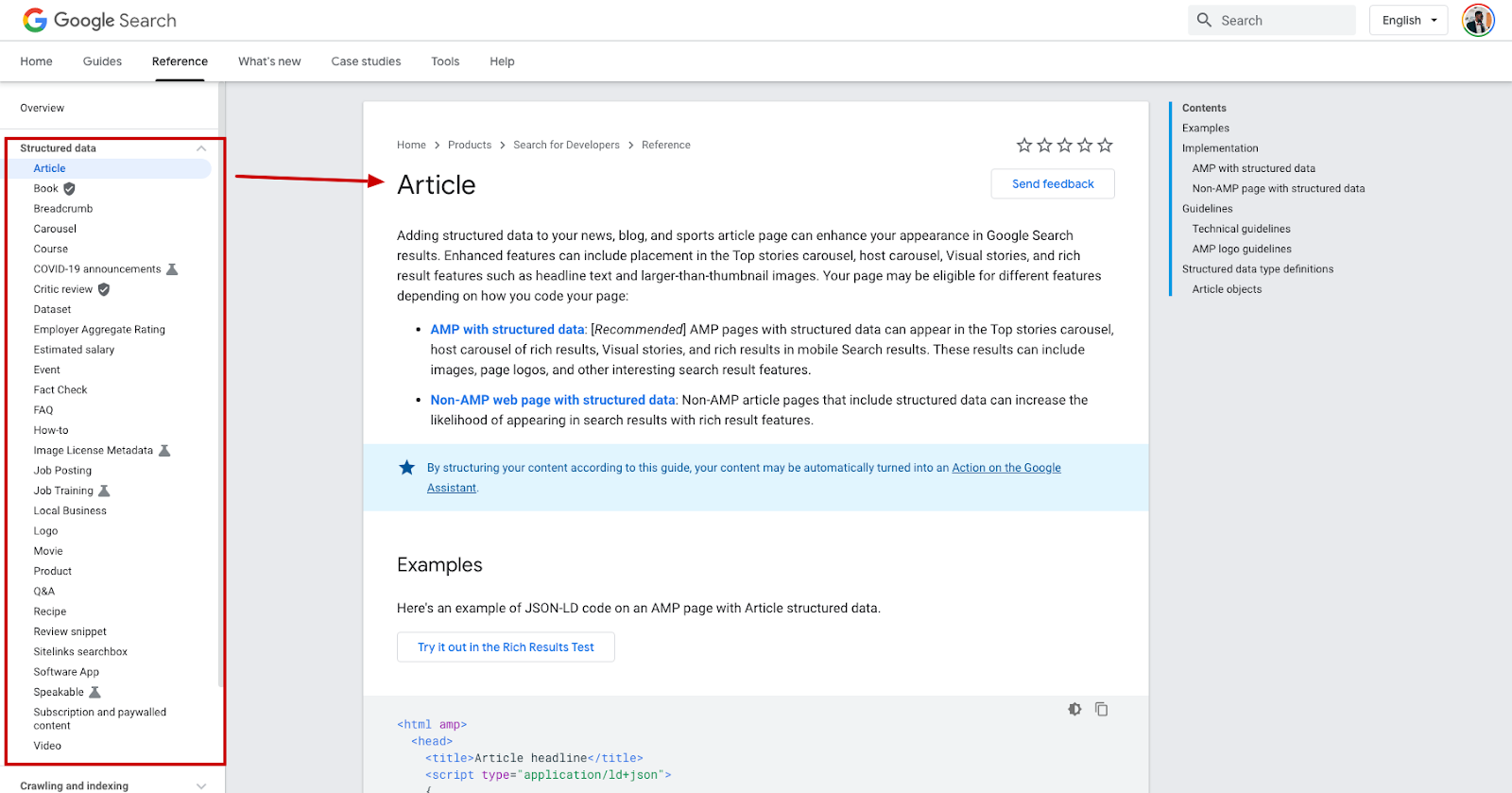
Task: Open FAQ in the sidebar
Action: [x=43, y=410]
